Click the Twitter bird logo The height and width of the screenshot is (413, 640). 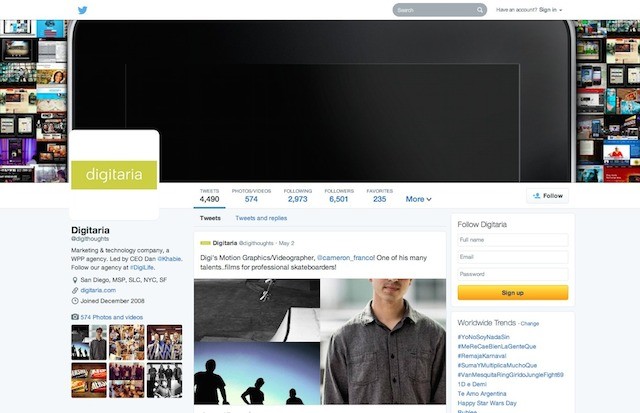[83, 10]
